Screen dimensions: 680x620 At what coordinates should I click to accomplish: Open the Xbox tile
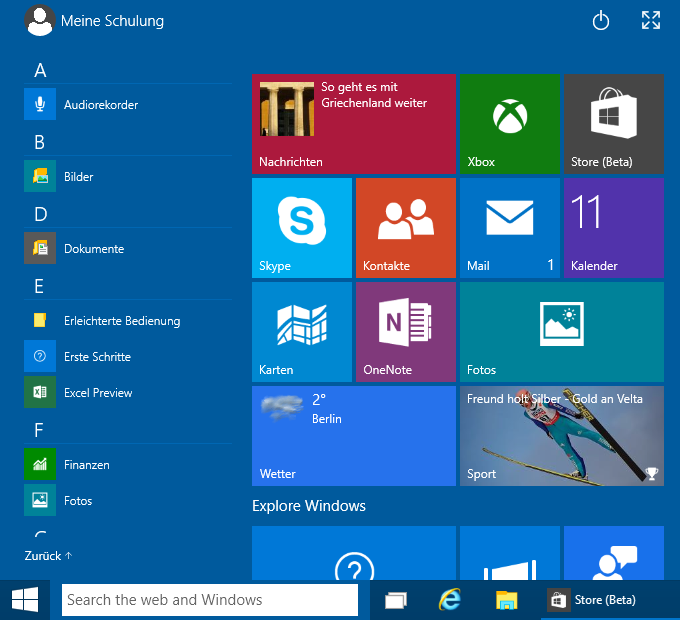pos(509,123)
